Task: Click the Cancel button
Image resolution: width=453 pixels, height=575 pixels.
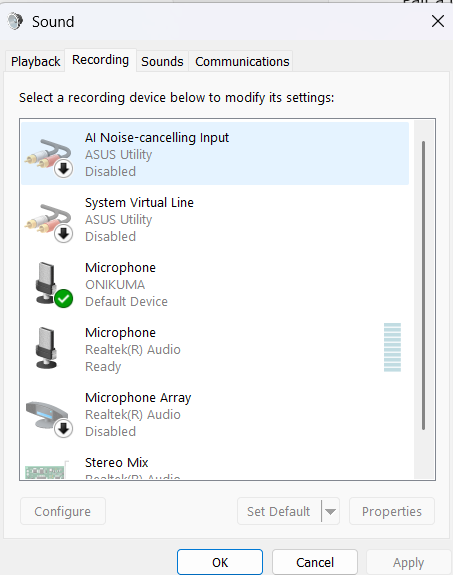Action: point(315,562)
